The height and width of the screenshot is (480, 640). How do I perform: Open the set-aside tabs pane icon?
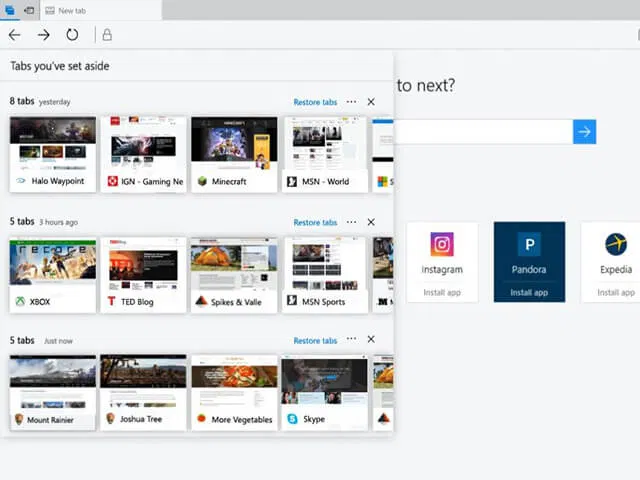[10, 10]
